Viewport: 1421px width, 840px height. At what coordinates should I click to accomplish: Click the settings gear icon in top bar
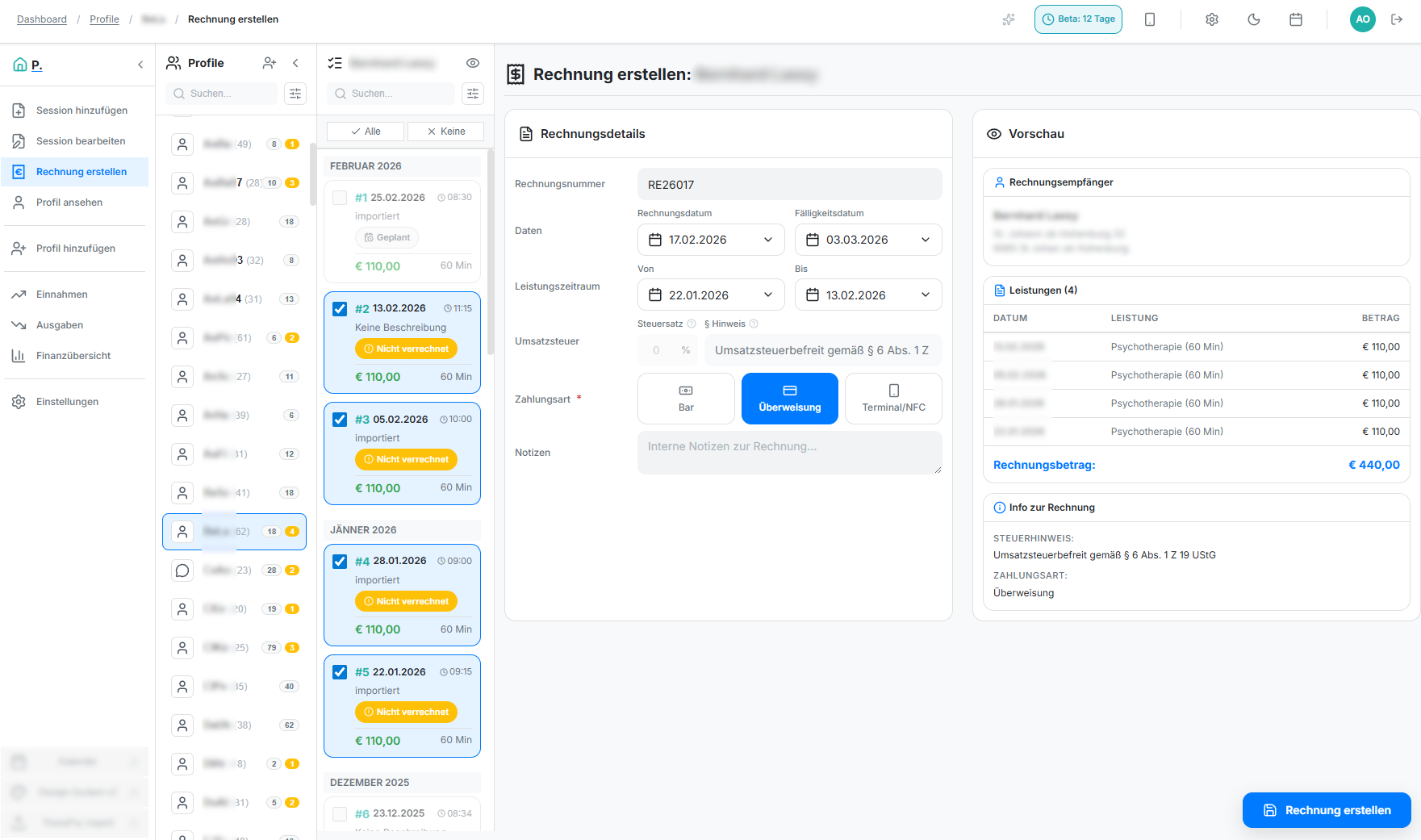click(x=1211, y=19)
